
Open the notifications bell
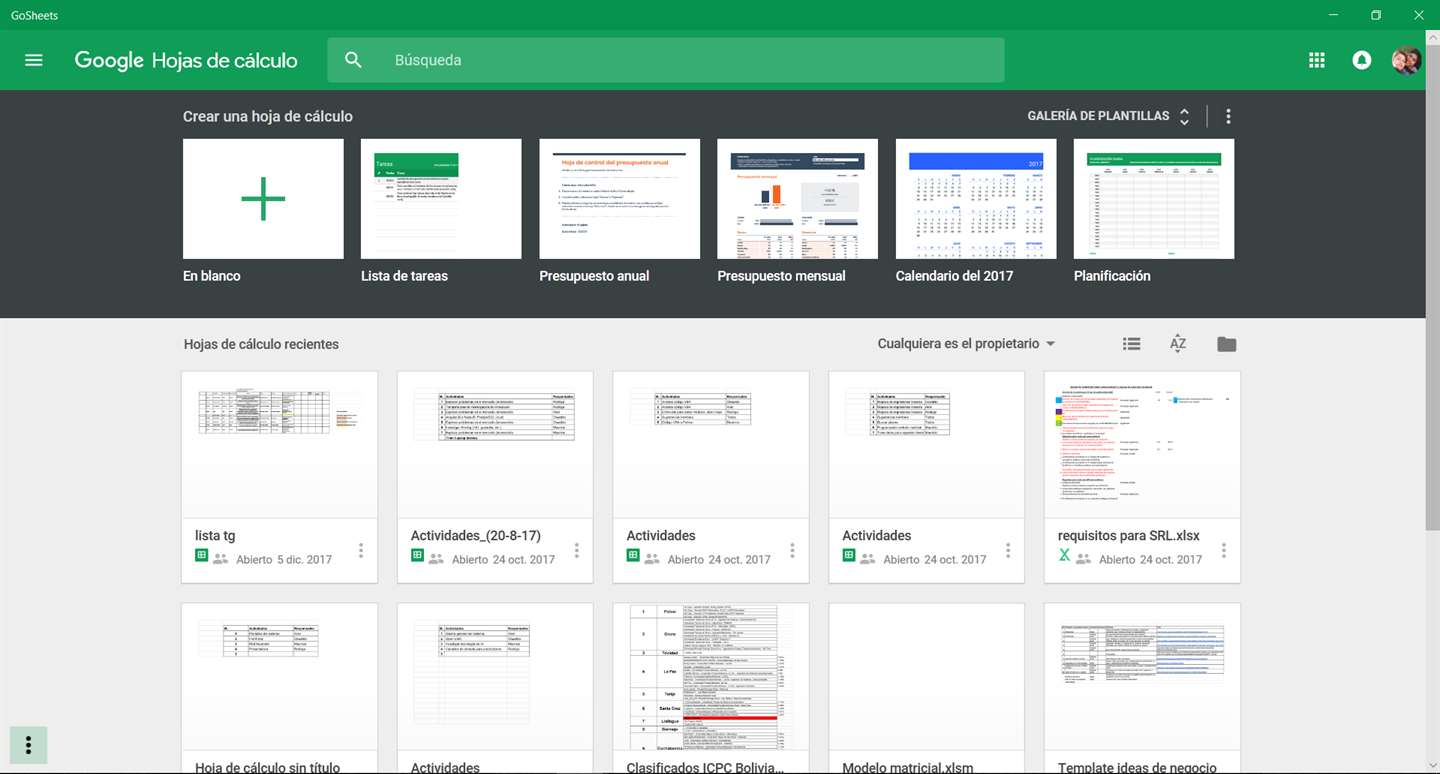[x=1361, y=60]
